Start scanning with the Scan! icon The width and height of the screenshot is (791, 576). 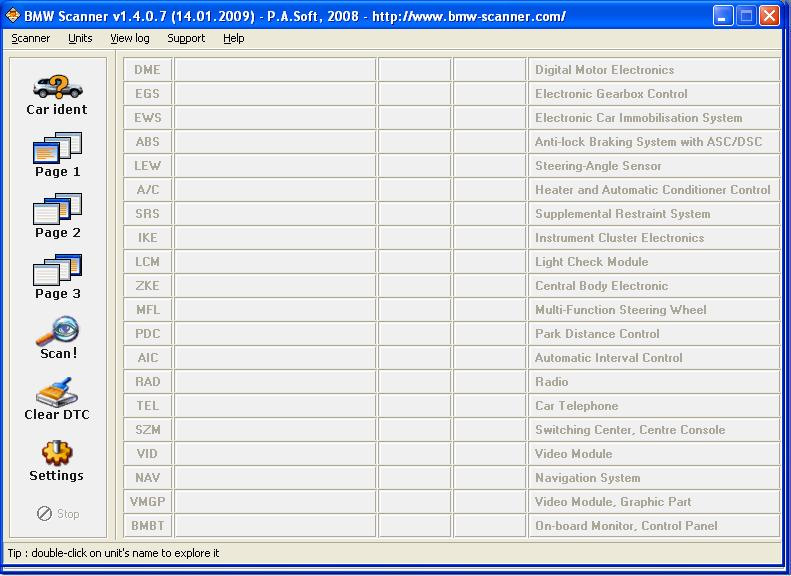(58, 331)
